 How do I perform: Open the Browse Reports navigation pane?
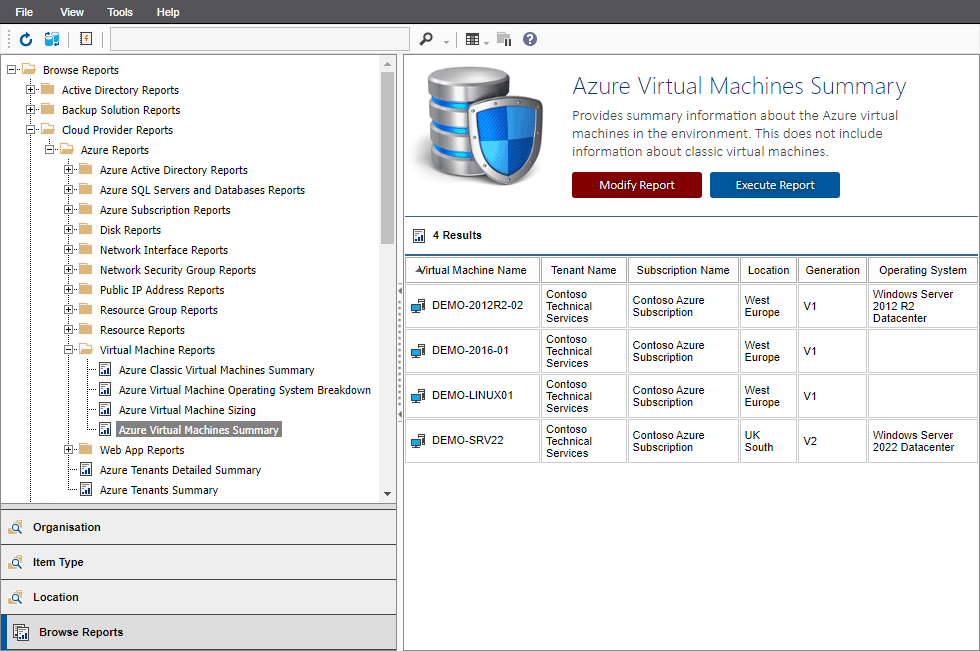[198, 632]
